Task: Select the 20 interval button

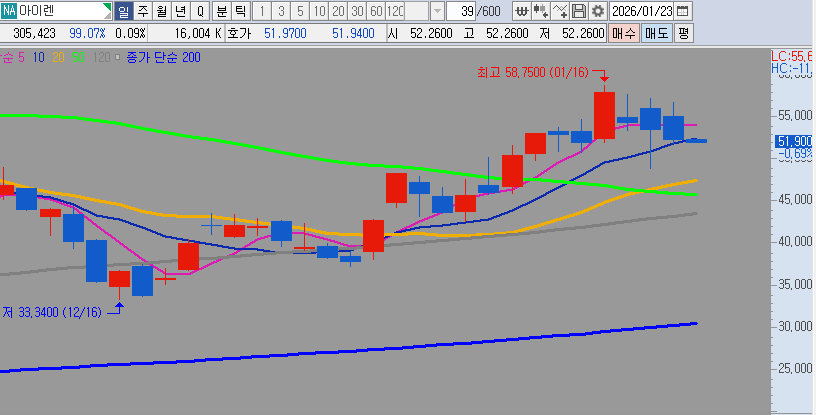Action: tap(338, 11)
